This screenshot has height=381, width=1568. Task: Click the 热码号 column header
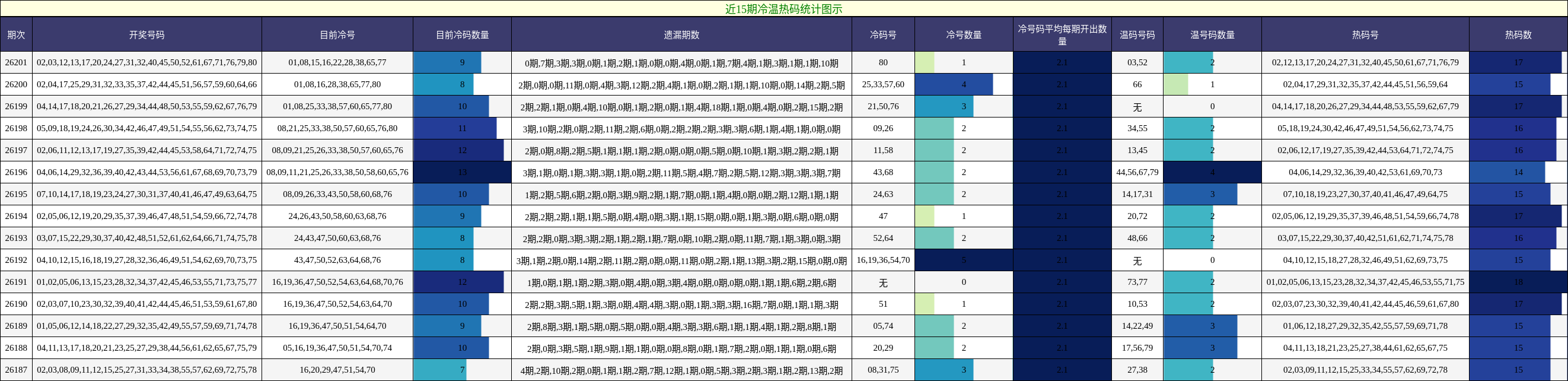click(1365, 35)
